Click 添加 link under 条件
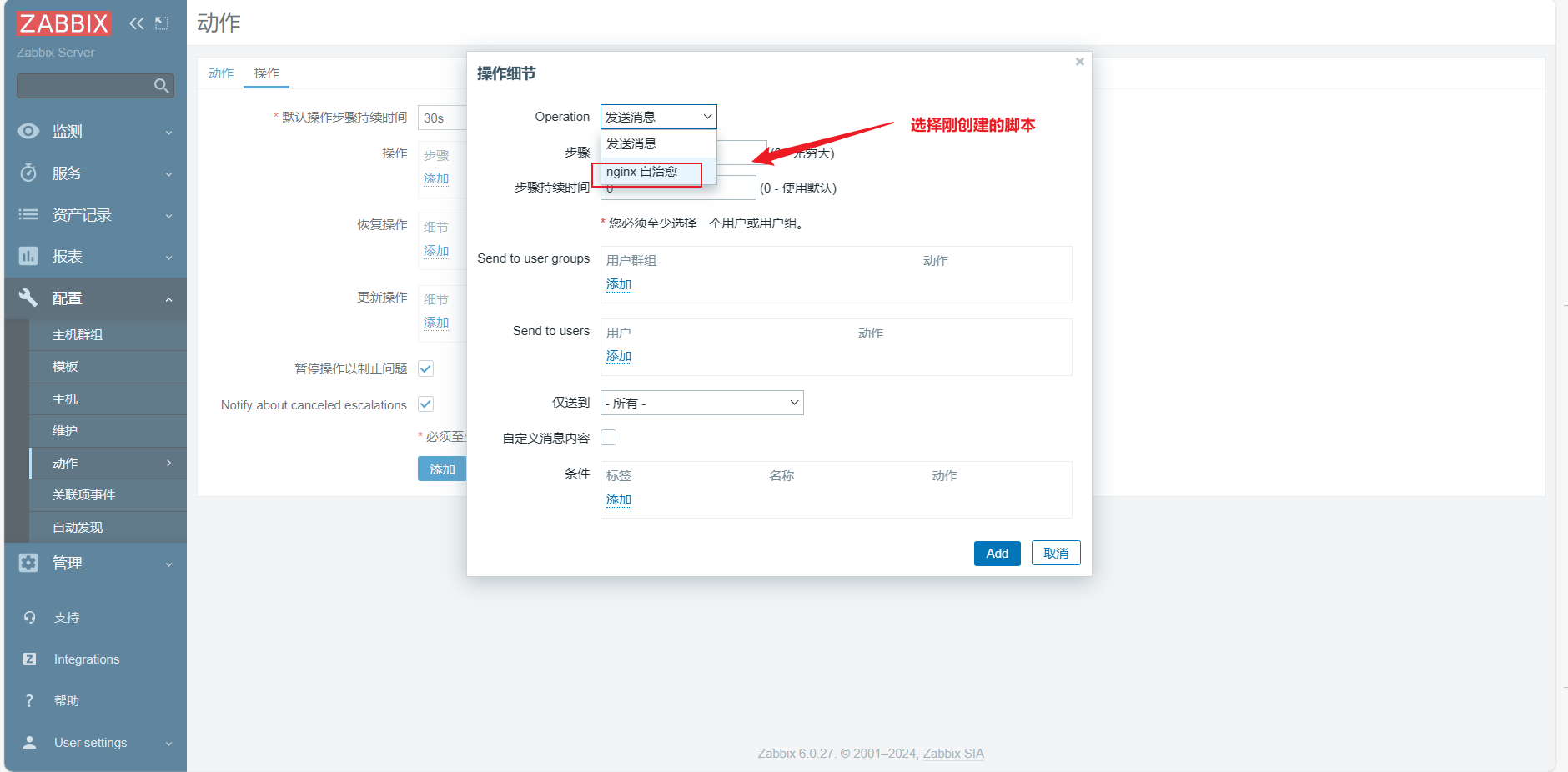Screen dimensions: 1568x772 point(619,499)
